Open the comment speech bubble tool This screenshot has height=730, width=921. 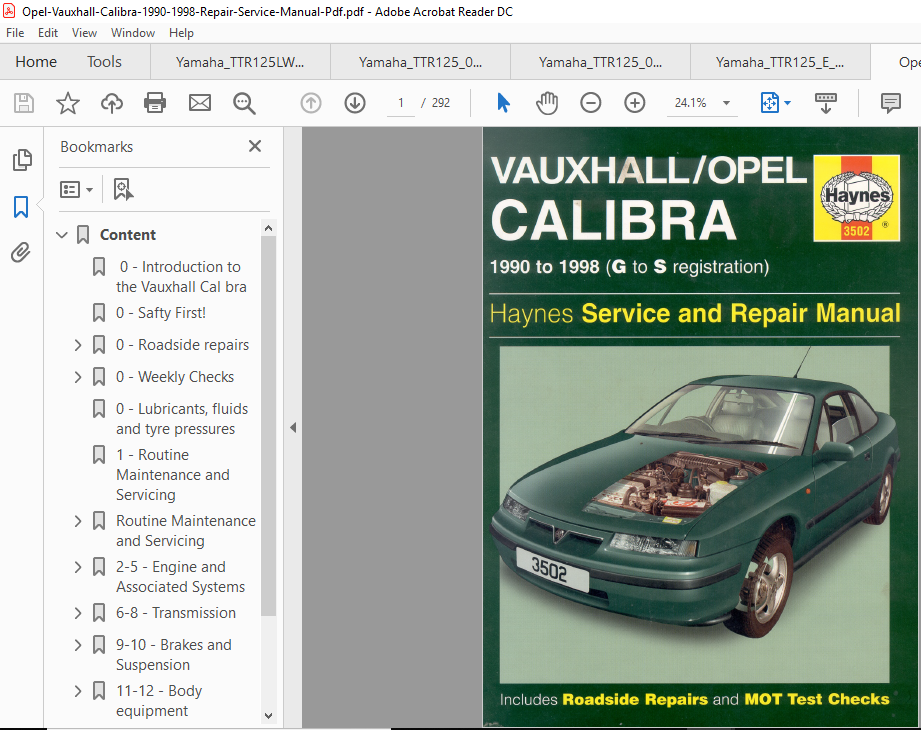pos(890,103)
